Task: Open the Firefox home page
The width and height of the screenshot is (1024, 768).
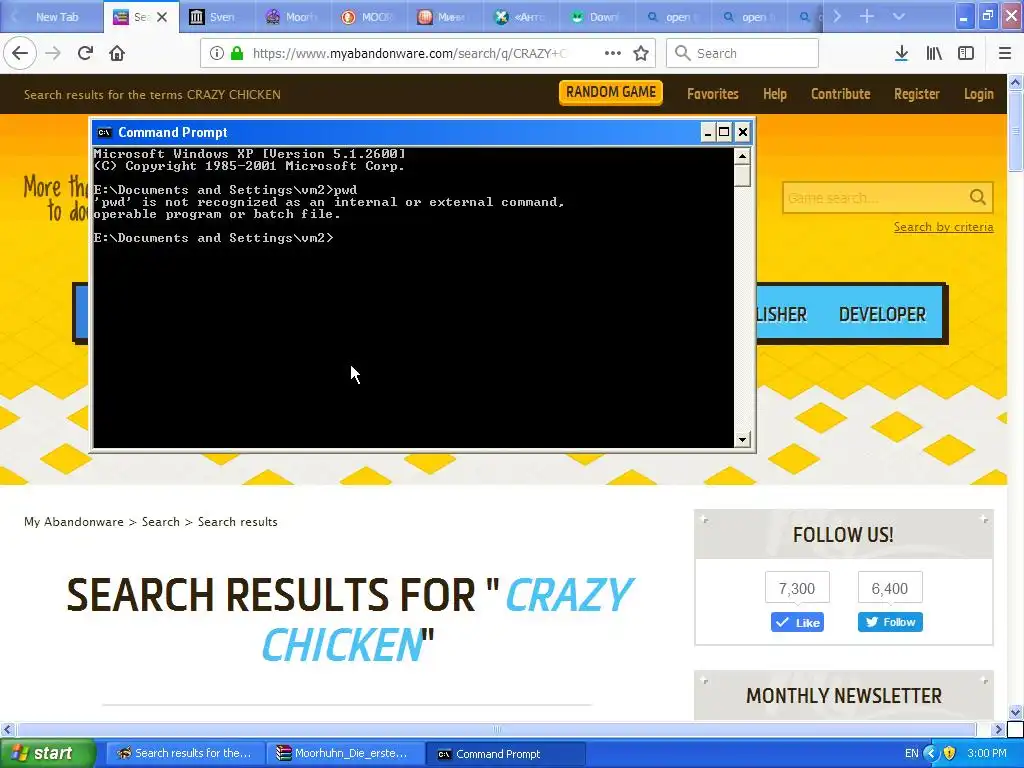Action: [117, 53]
